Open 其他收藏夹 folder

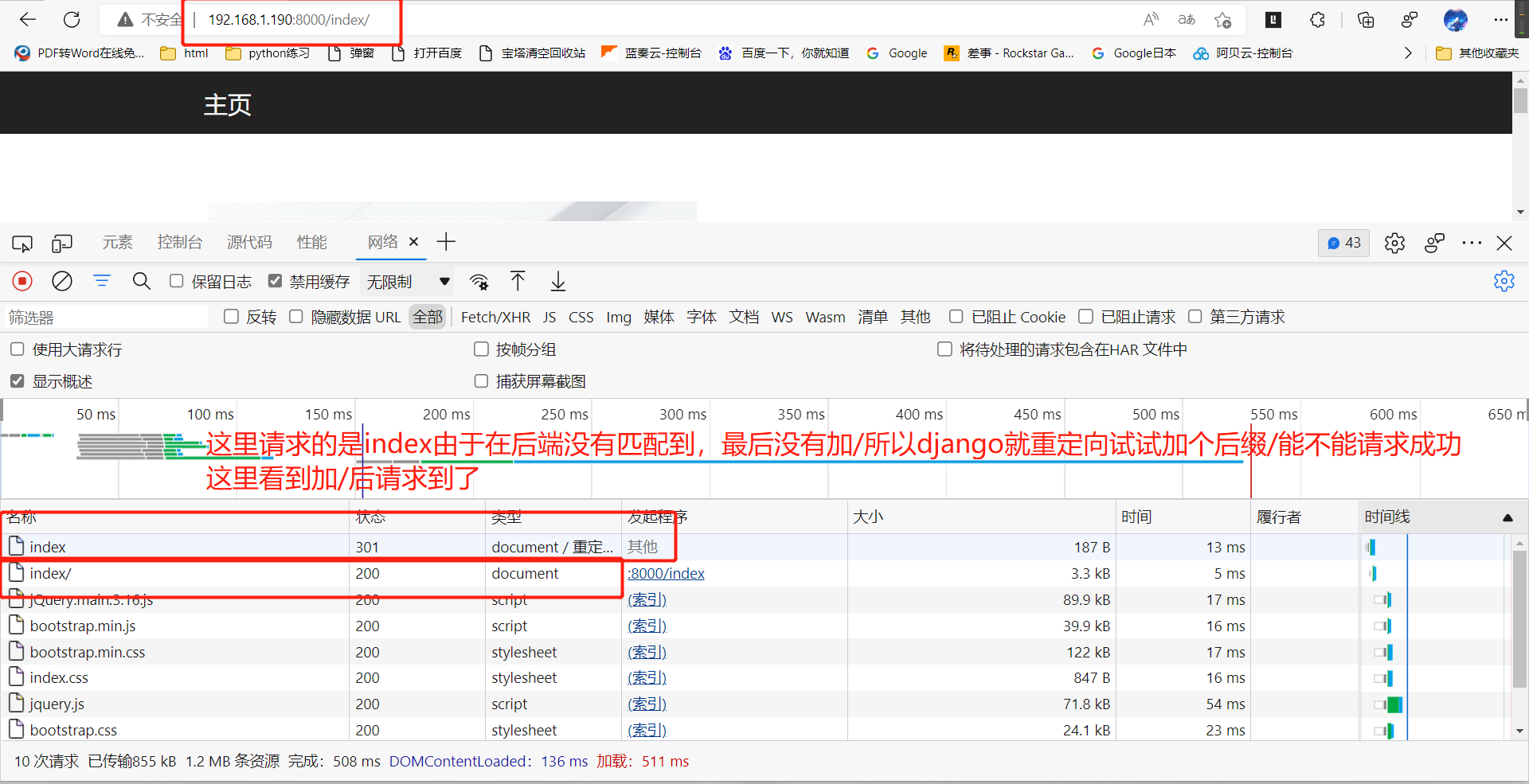1477,53
